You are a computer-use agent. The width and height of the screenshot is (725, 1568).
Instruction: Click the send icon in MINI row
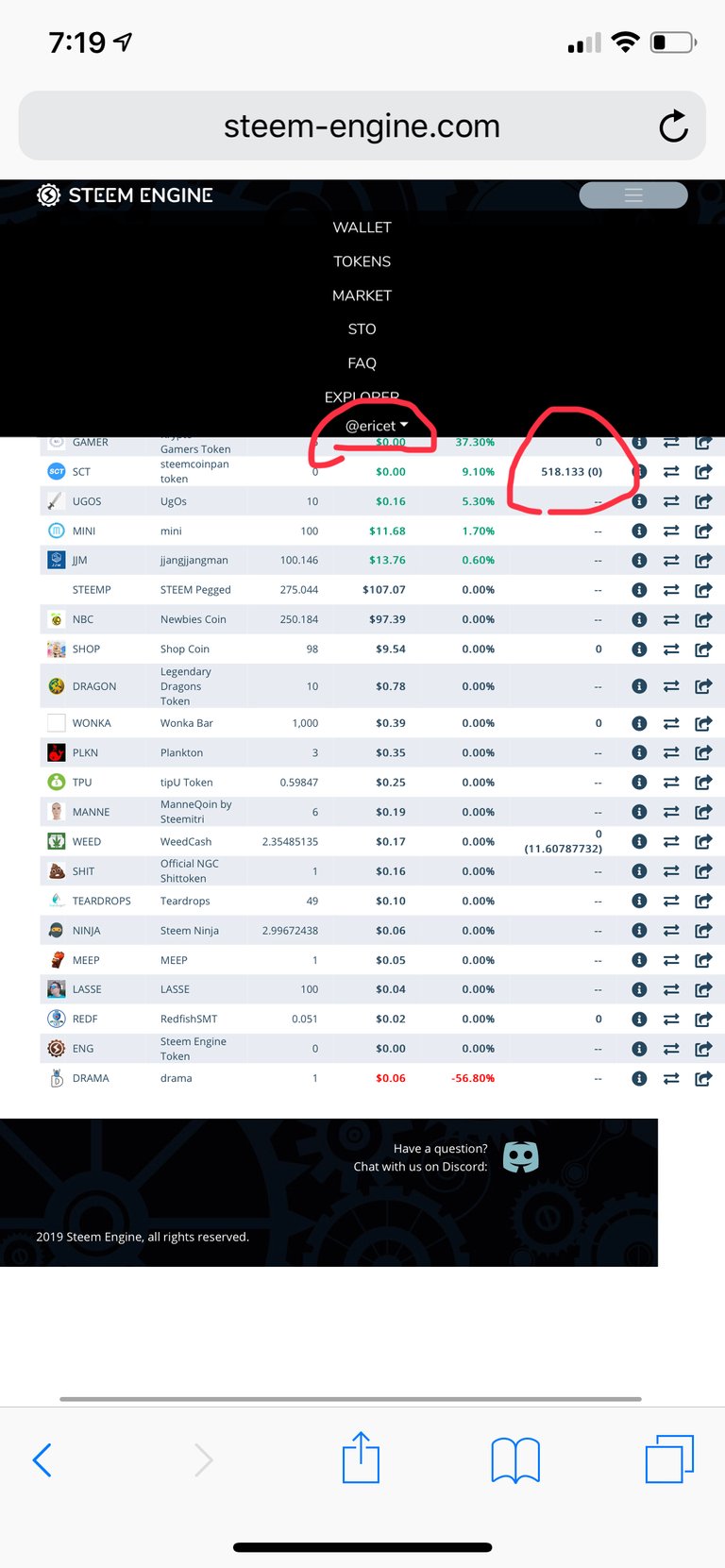pos(703,531)
